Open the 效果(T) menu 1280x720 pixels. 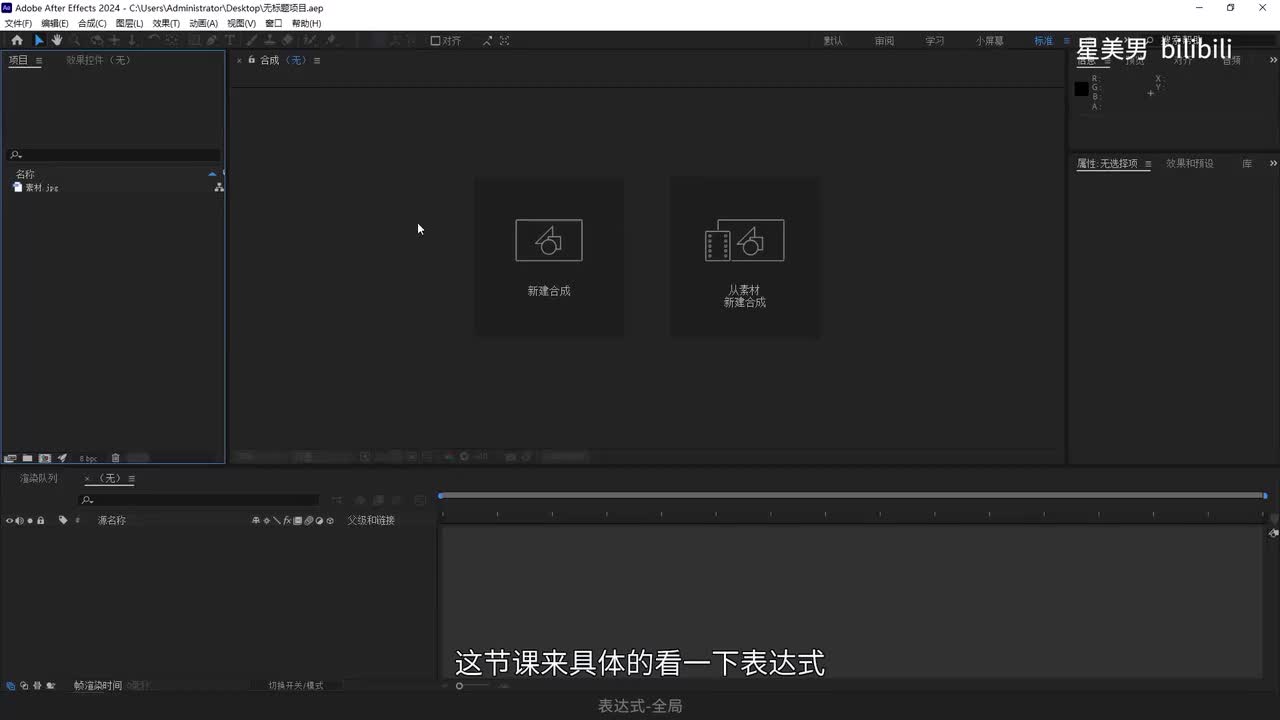(x=166, y=23)
